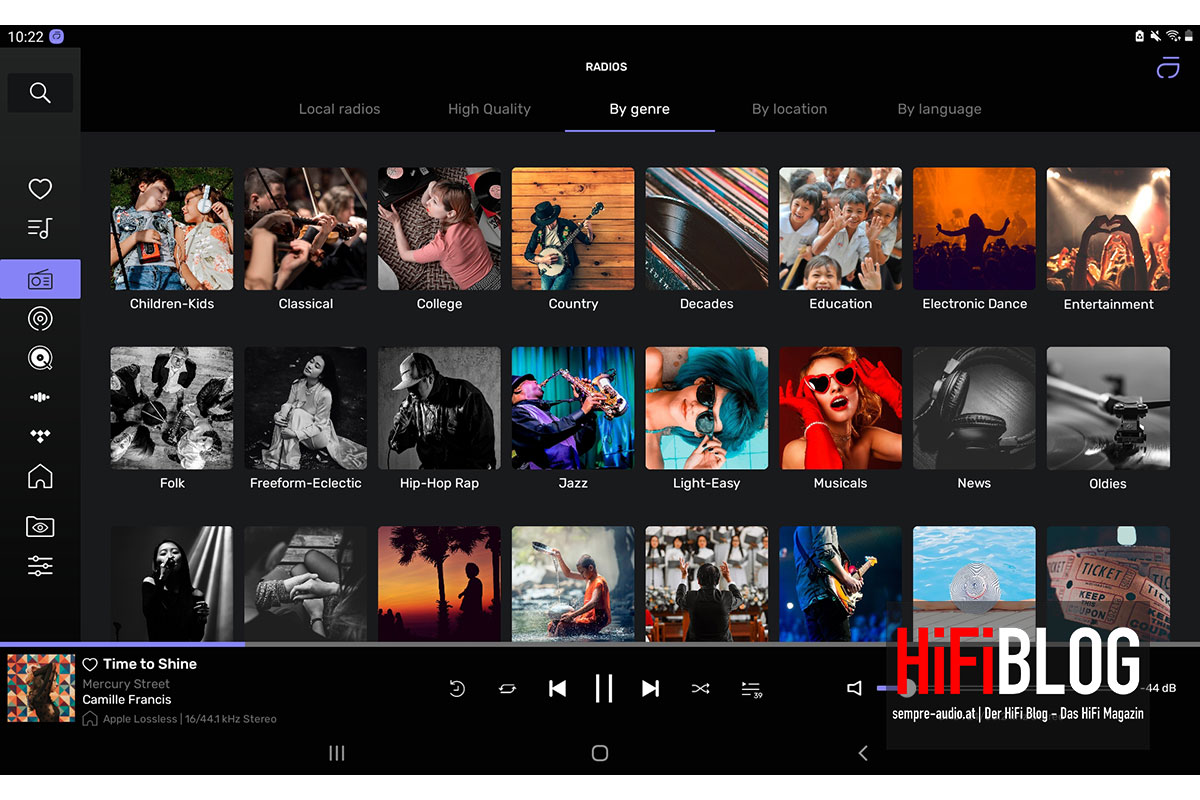Open the Classical genre thumbnail

[x=306, y=229]
